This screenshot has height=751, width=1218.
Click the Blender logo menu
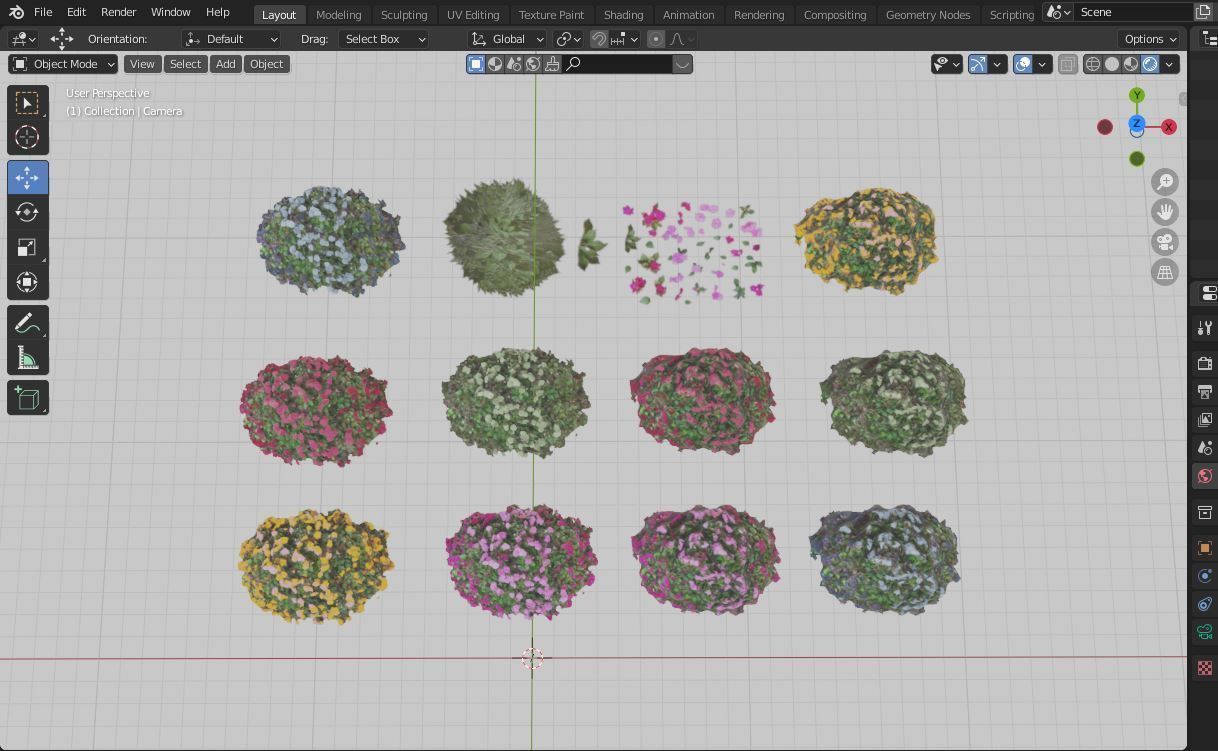point(16,12)
